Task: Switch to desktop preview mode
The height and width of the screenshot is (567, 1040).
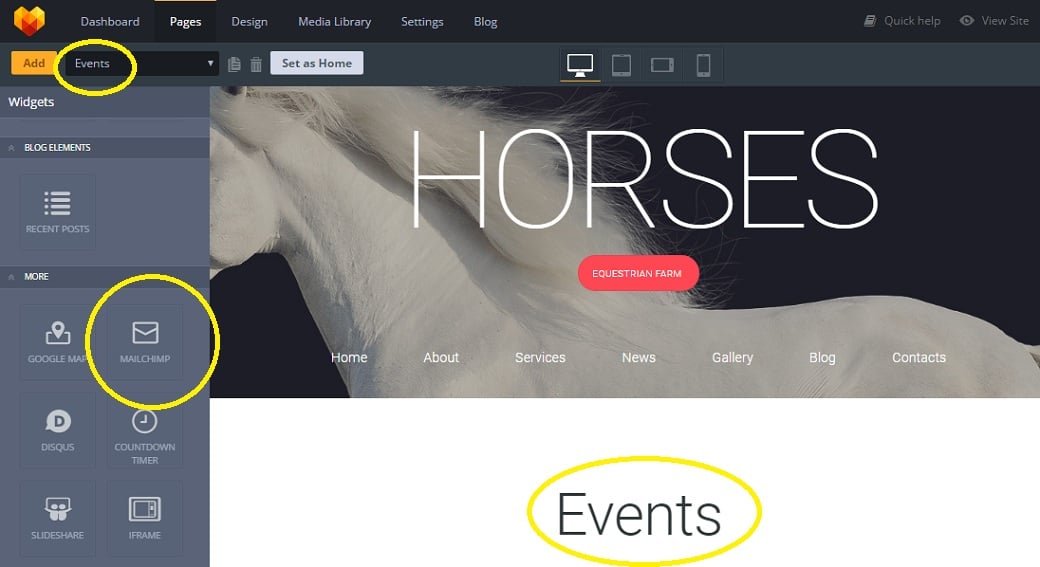Action: tap(579, 65)
